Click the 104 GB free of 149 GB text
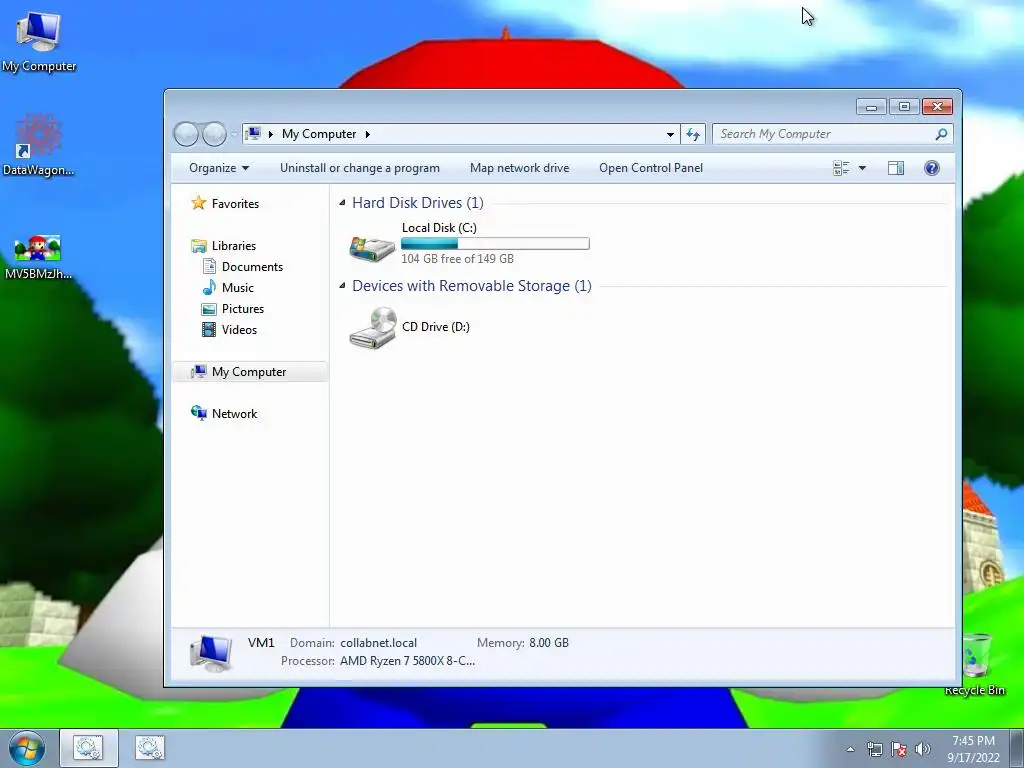This screenshot has height=768, width=1024. click(457, 259)
